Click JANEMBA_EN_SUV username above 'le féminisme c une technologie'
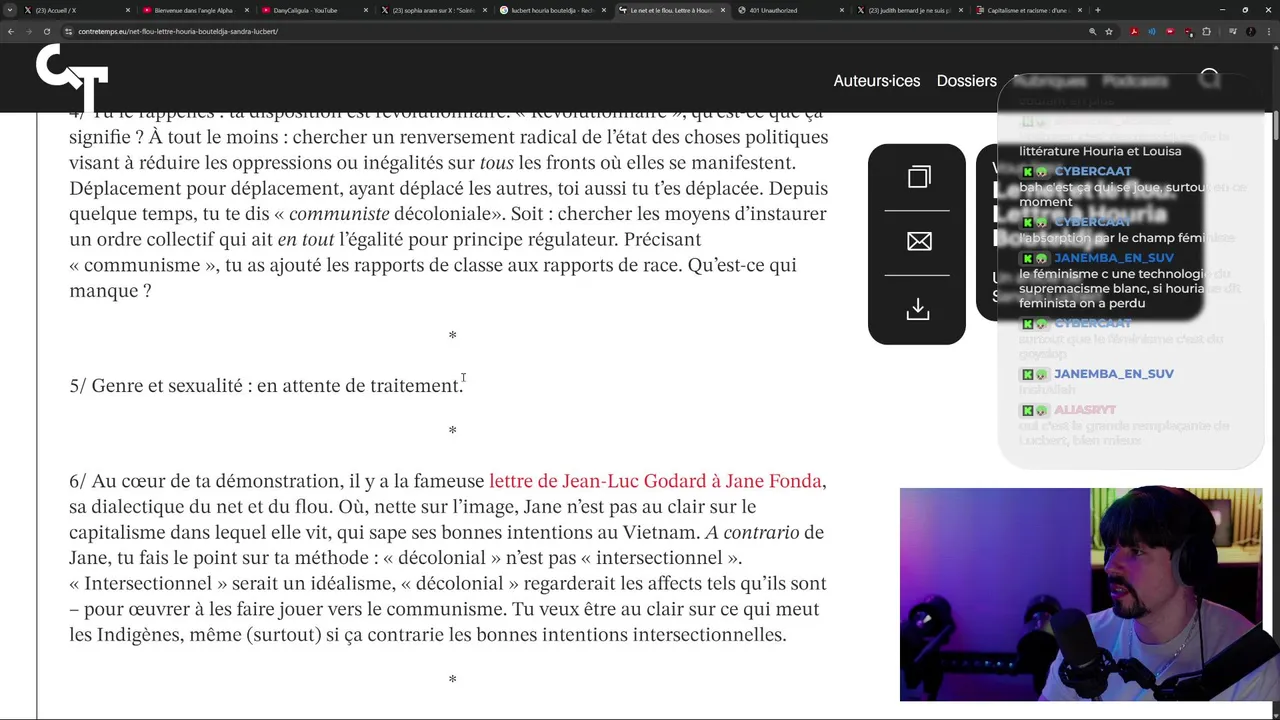 click(1113, 258)
